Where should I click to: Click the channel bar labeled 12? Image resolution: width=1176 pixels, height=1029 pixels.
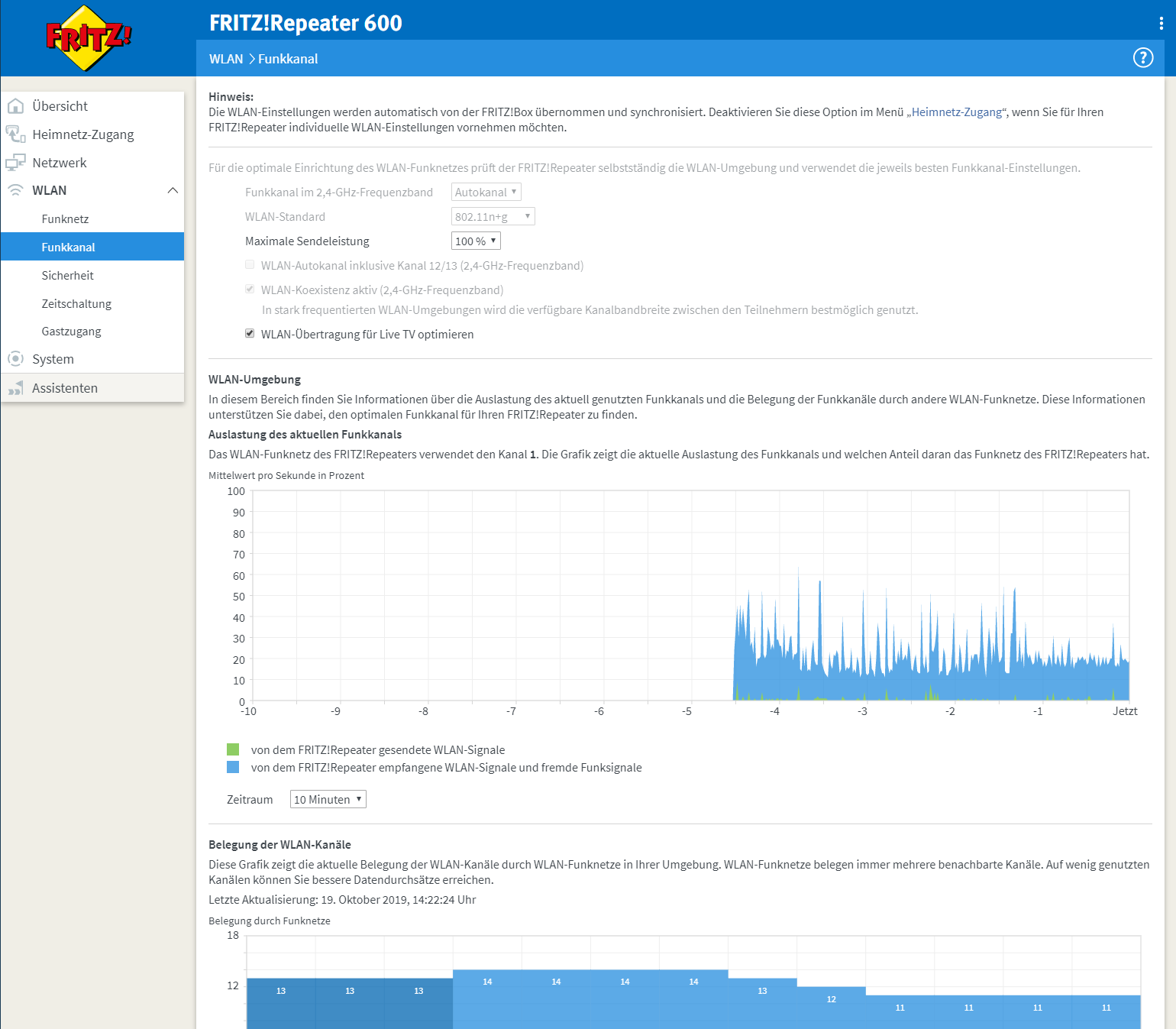coord(831,1007)
